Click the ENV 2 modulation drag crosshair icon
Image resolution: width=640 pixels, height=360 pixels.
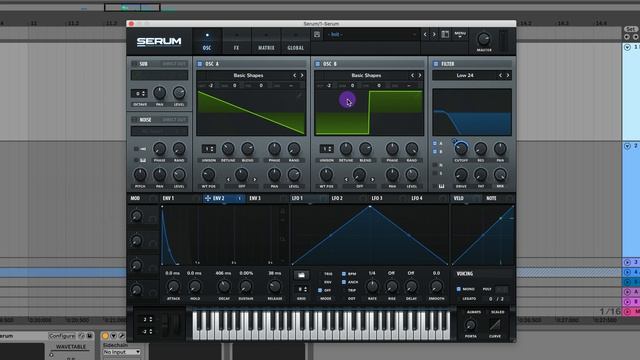tap(208, 198)
